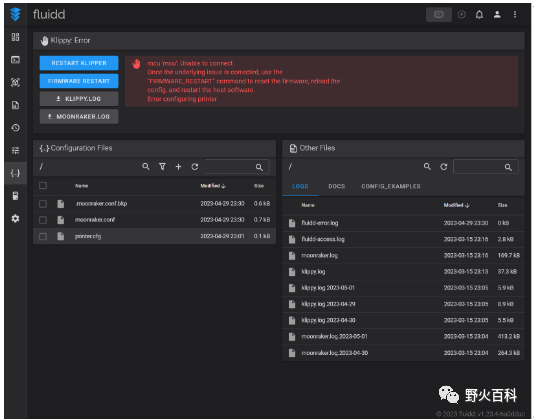Screen dimensions: 534x419
Task: Open the Settings gear in the sidebar
Action: point(15,218)
